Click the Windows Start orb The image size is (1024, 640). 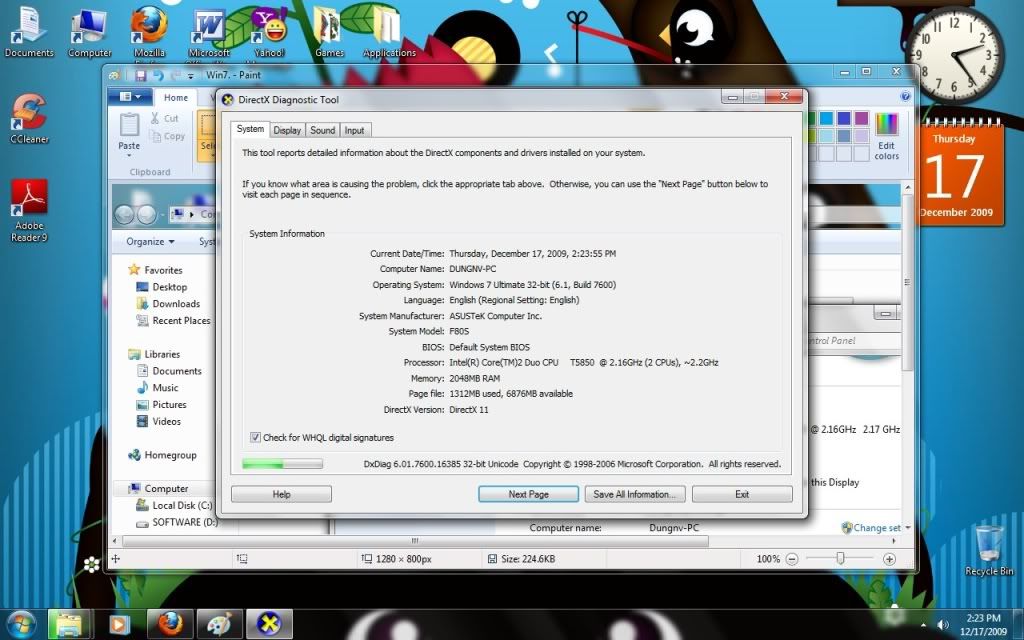pyautogui.click(x=22, y=624)
